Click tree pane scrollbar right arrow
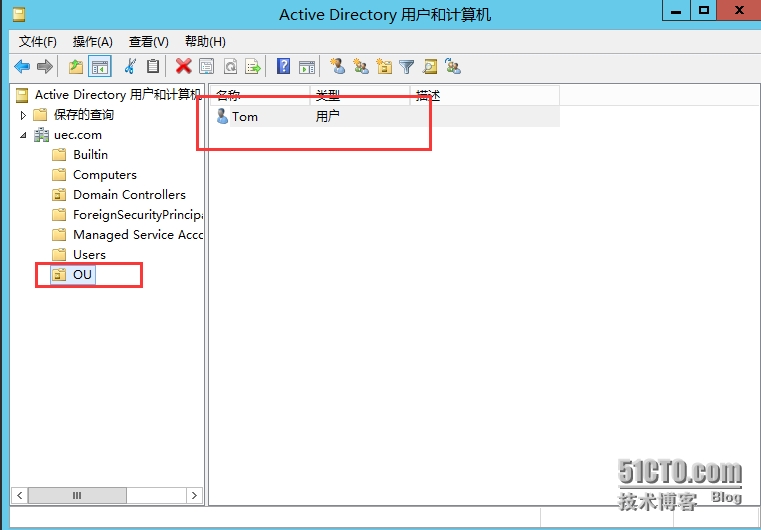 point(194,496)
